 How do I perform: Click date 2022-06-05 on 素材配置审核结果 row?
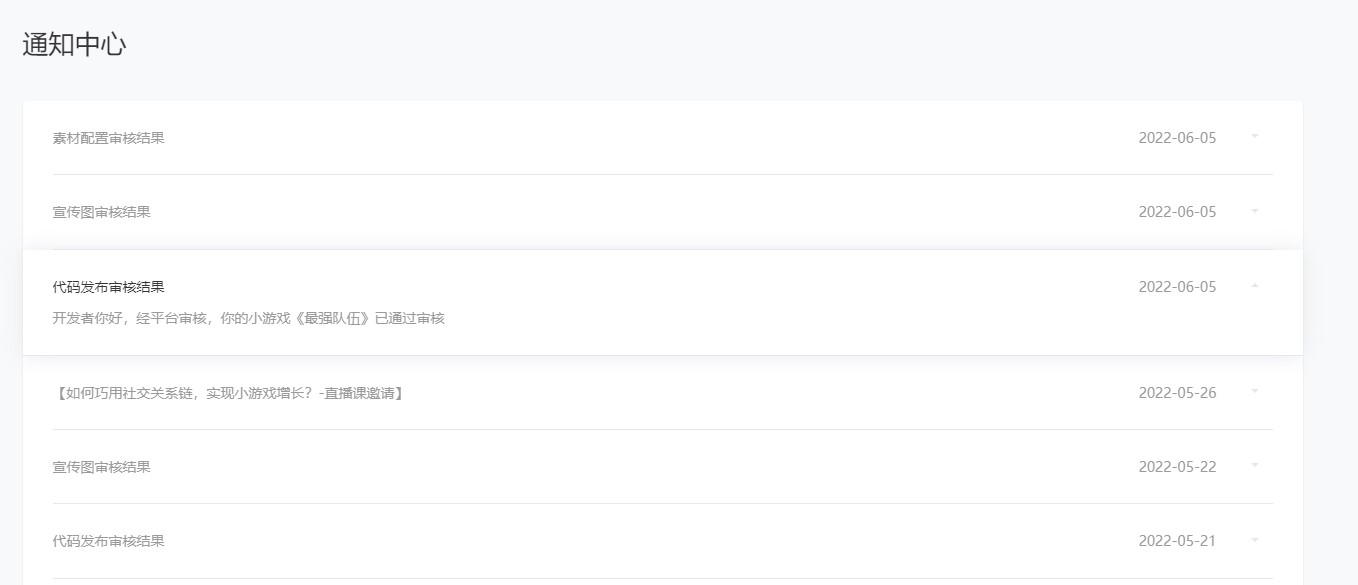pyautogui.click(x=1177, y=138)
